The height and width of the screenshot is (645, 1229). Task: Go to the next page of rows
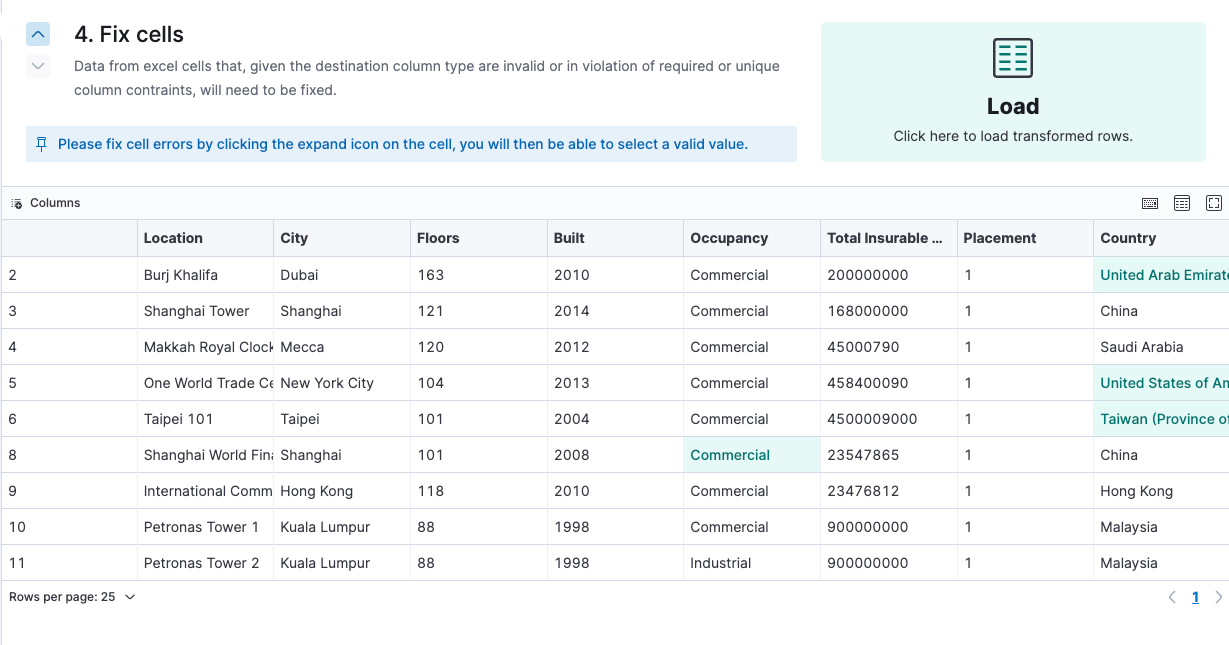coord(1218,597)
